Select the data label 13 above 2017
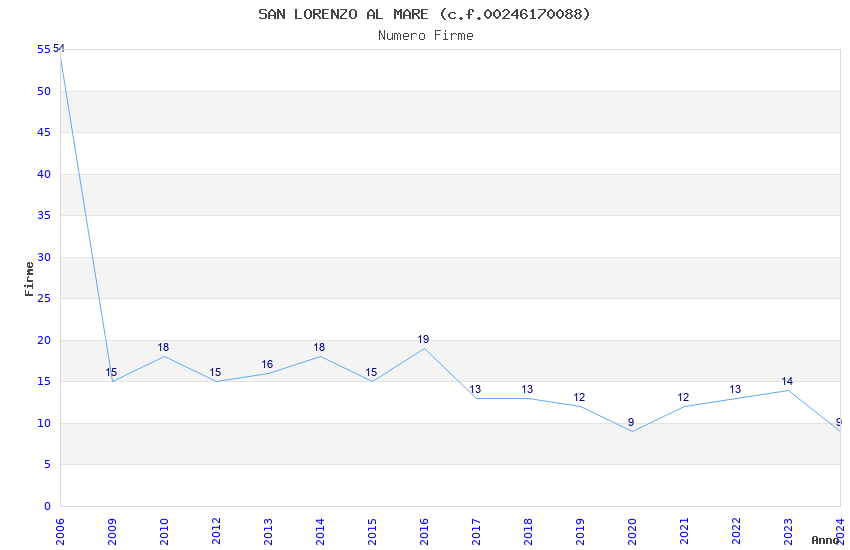This screenshot has height=550, width=850. (475, 390)
